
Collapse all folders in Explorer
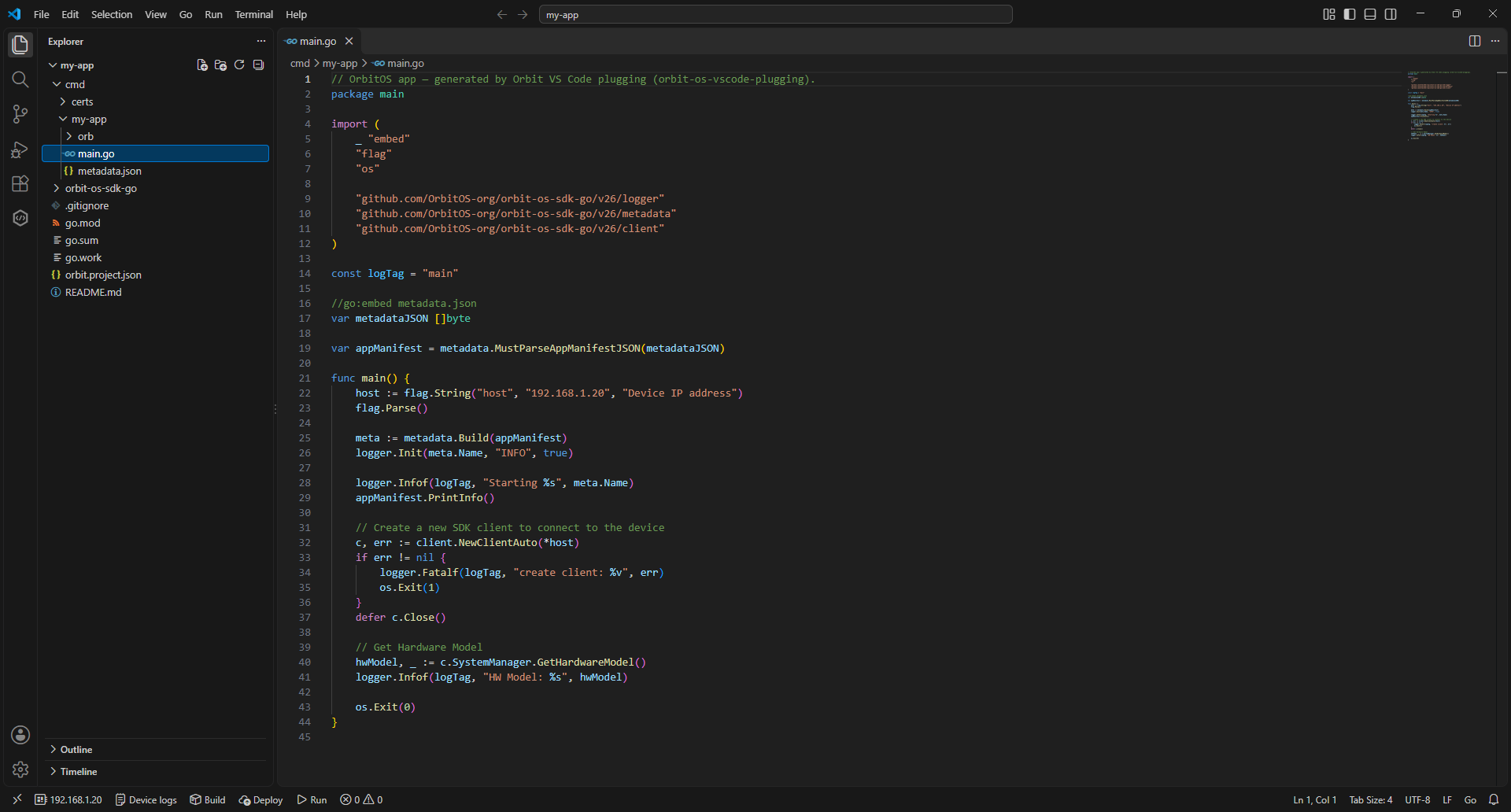(258, 65)
